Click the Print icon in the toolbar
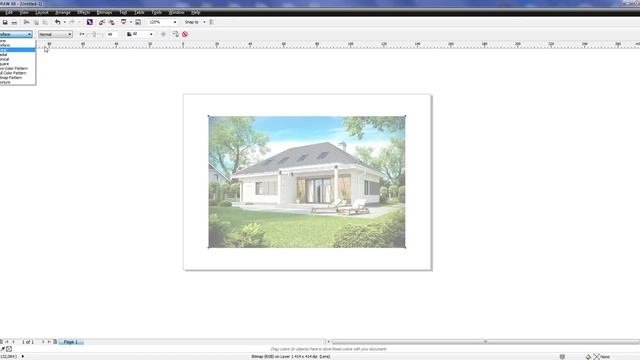The image size is (640, 360). tap(14, 22)
